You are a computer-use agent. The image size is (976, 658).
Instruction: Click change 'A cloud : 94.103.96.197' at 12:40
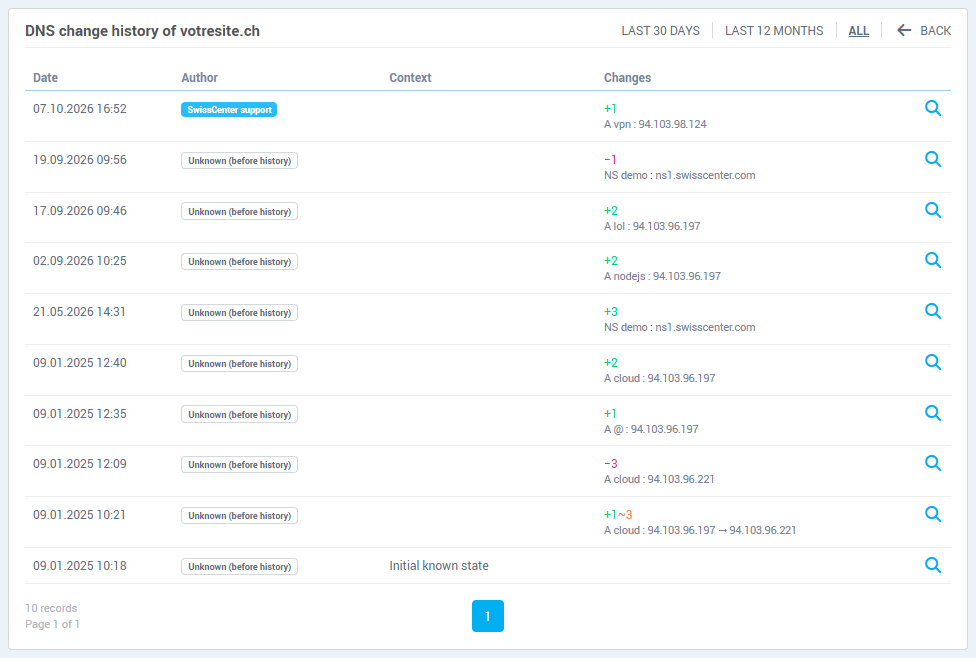pyautogui.click(x=659, y=378)
